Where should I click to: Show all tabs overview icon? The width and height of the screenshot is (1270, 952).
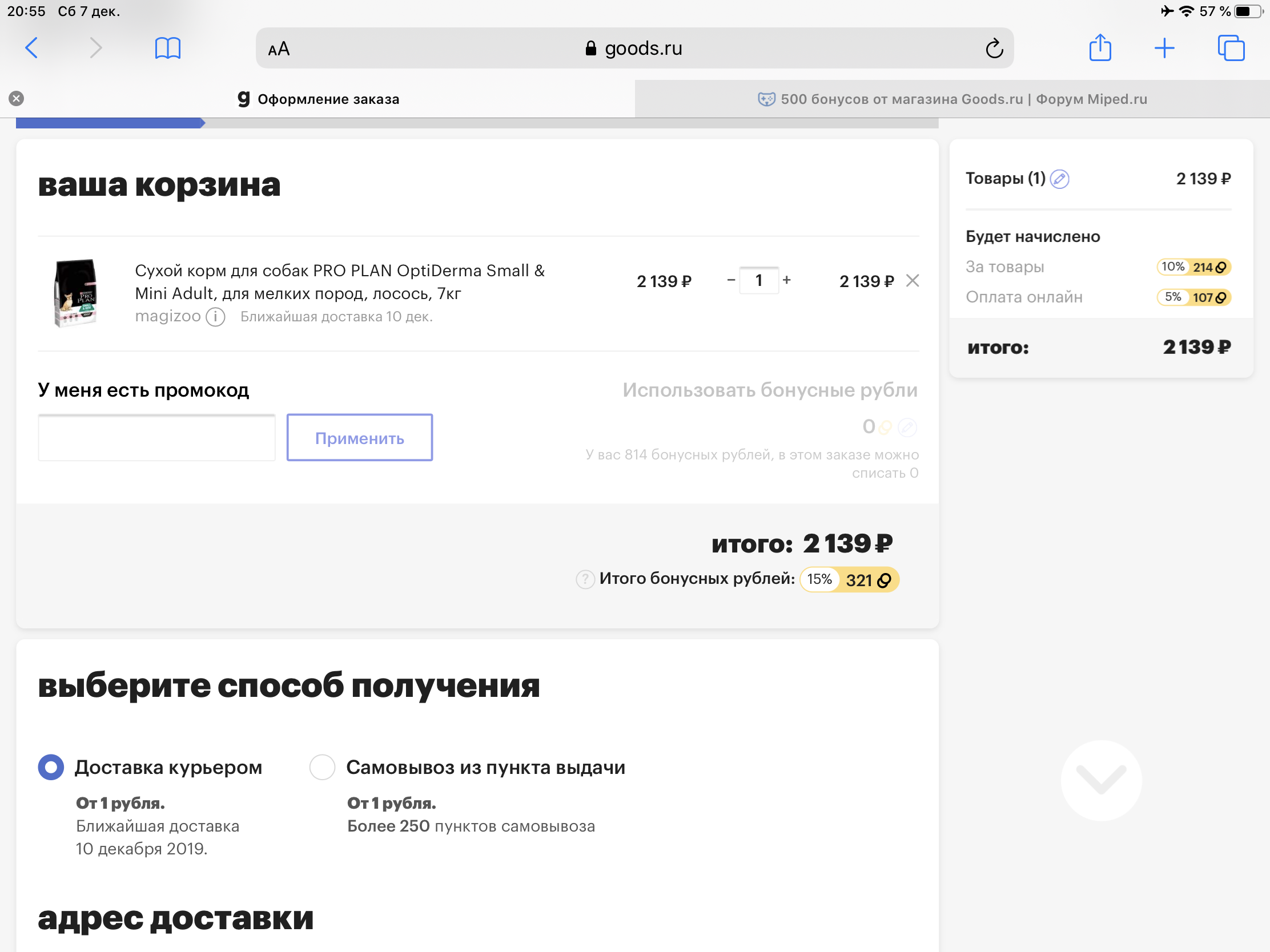point(1231,48)
